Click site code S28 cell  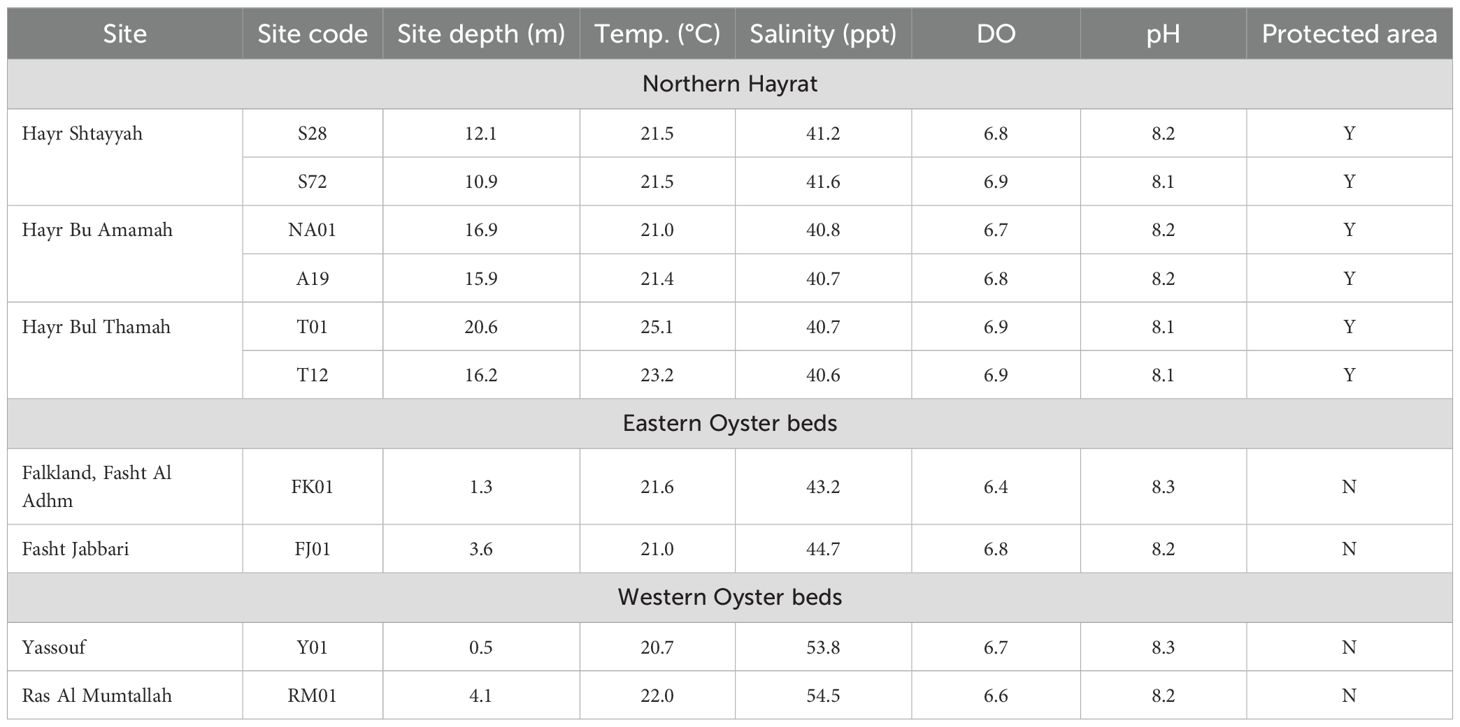tap(312, 134)
